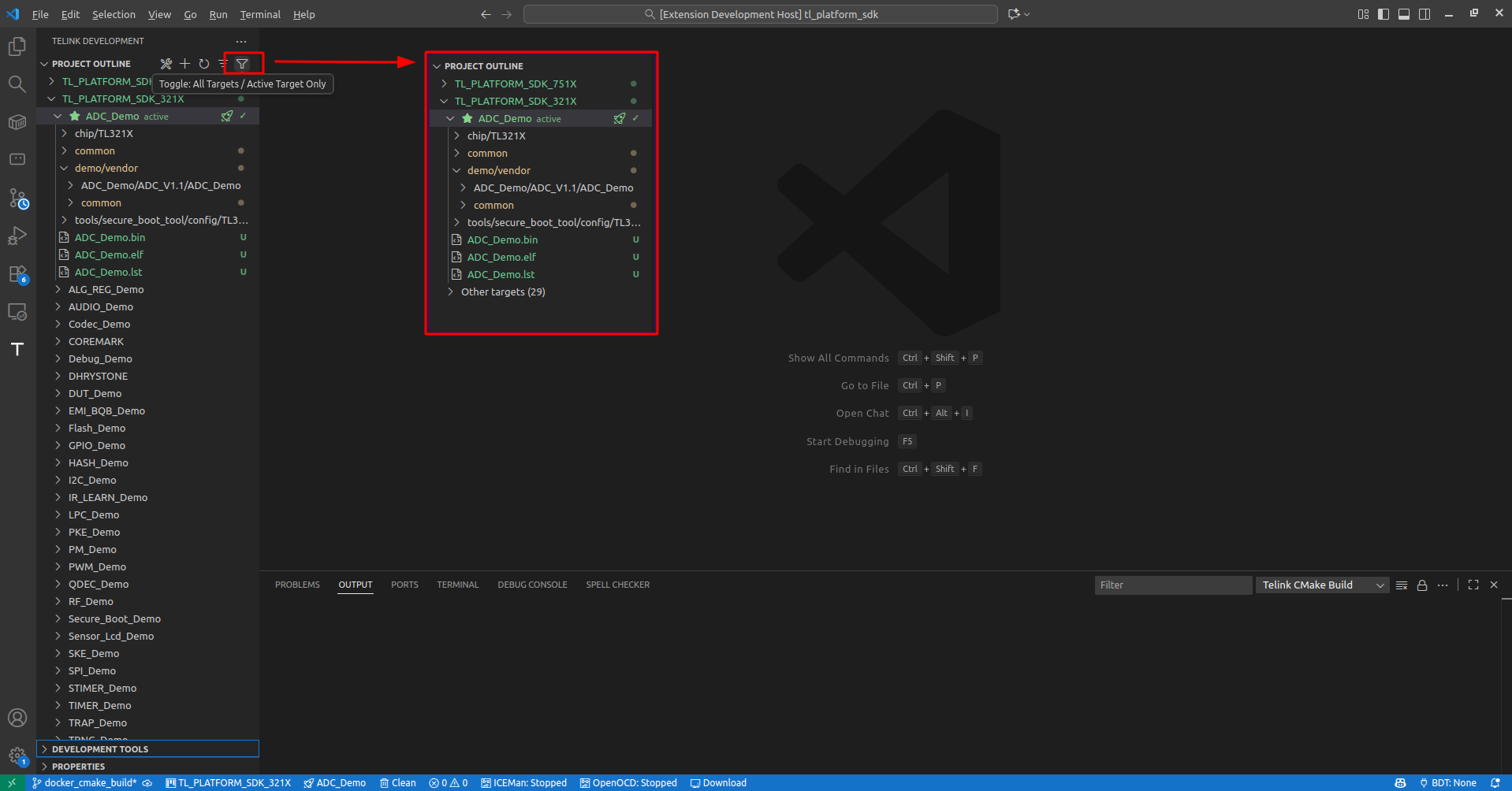Click Clean in the status bar
Image resolution: width=1512 pixels, height=791 pixels.
click(398, 782)
